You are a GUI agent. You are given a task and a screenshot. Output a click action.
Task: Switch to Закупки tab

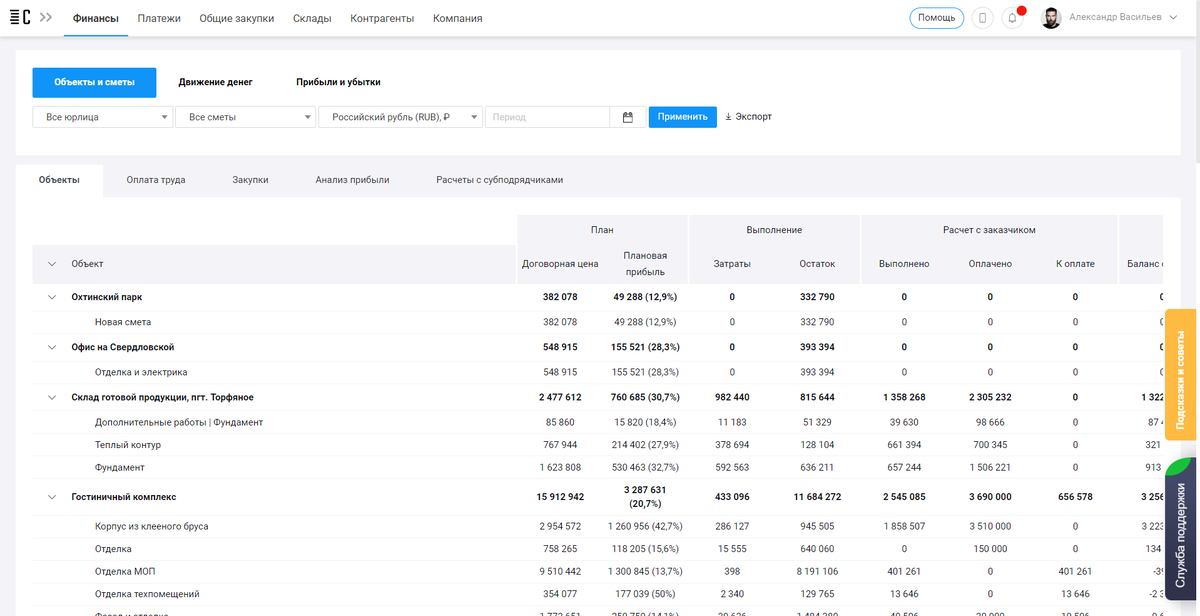point(250,180)
